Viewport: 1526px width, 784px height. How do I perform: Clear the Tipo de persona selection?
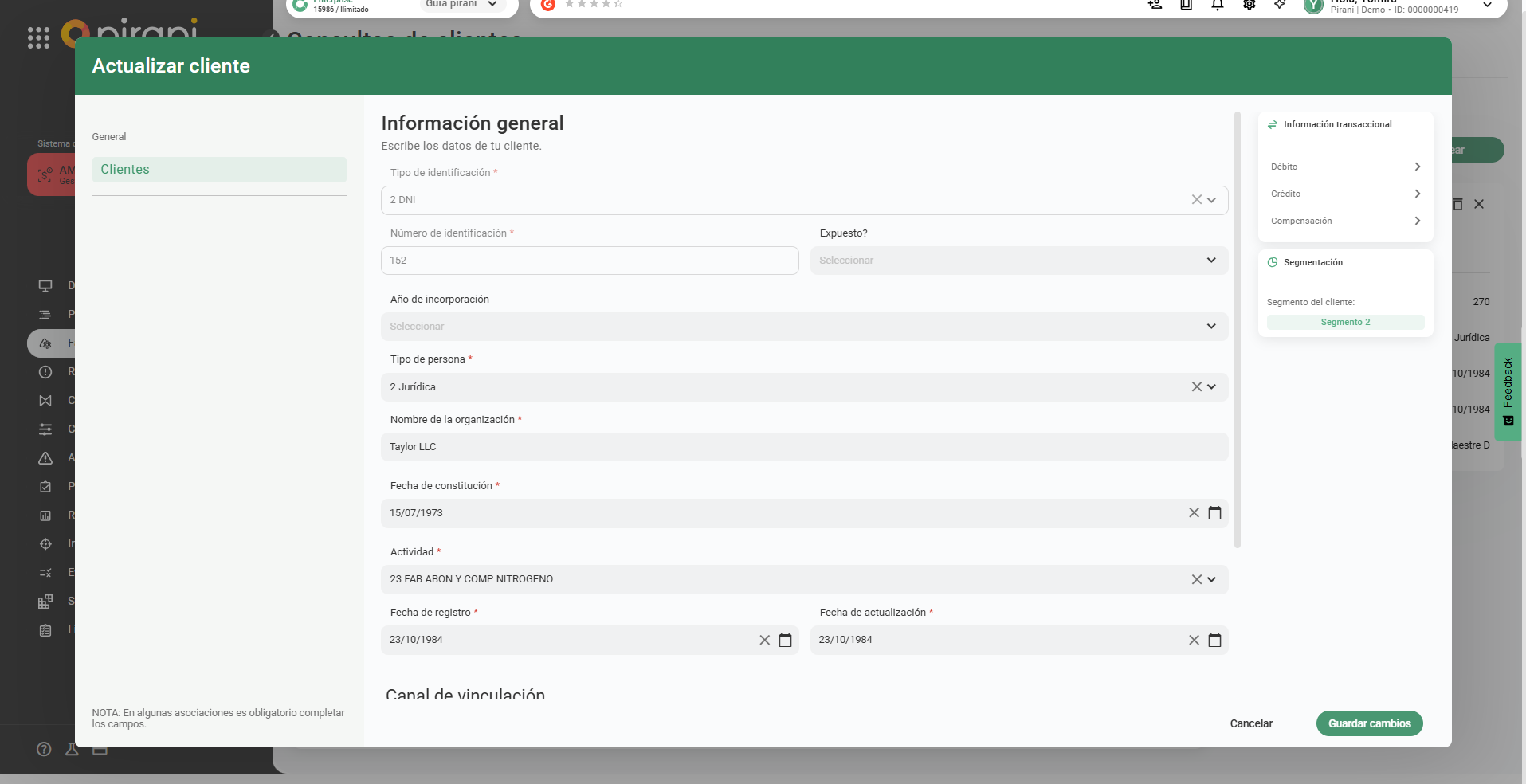[x=1196, y=387]
